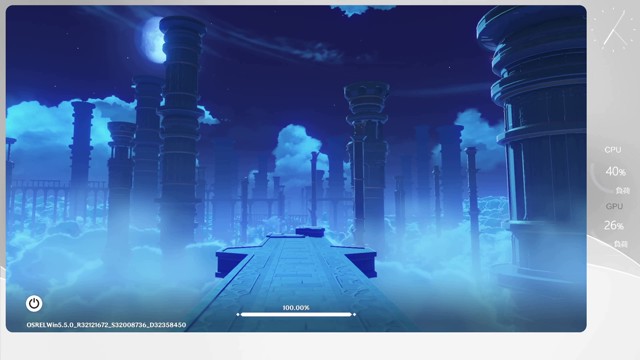Click the left diamond end of progress bar
Screen dimensions: 640x360
point(238,314)
